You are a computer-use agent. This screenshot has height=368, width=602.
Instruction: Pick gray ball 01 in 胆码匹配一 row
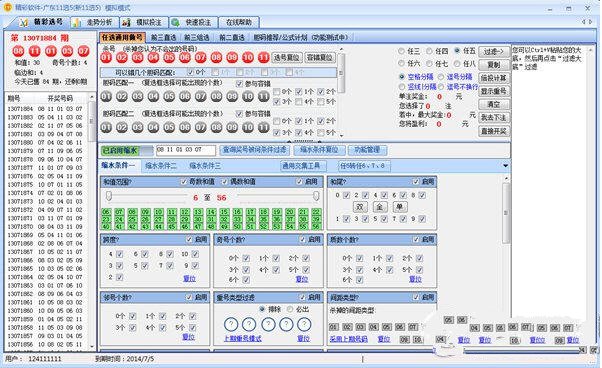106,96
